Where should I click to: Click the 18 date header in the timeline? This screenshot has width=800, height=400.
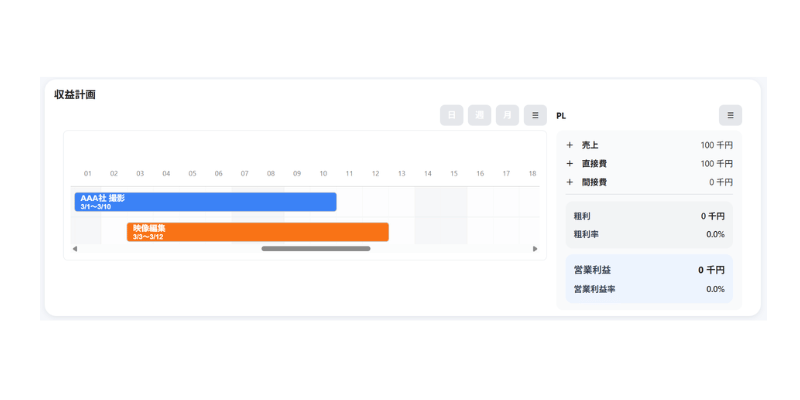(532, 173)
